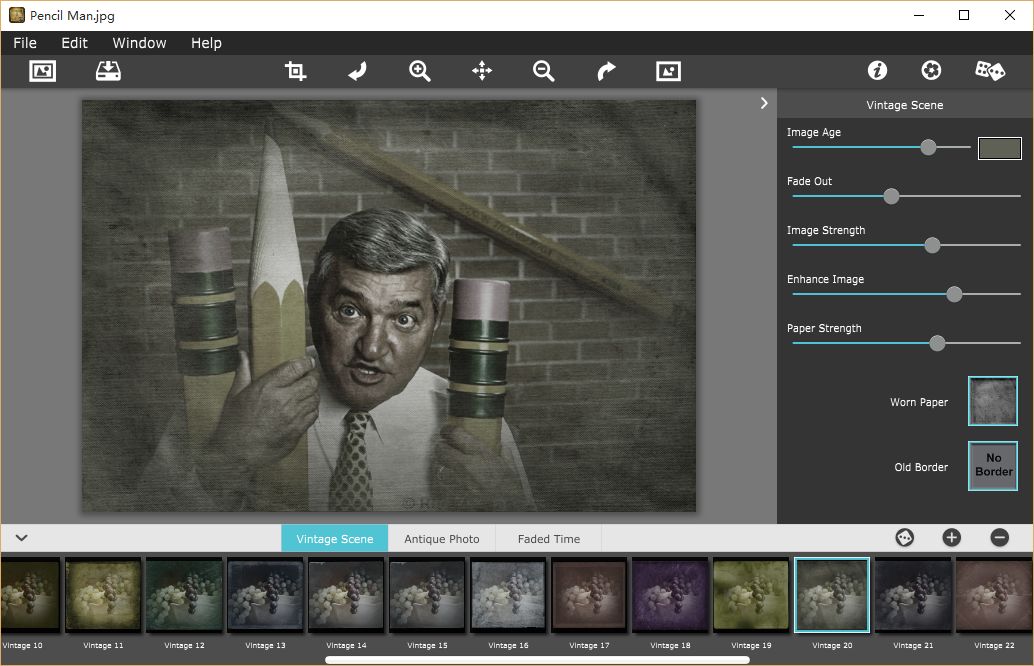The image size is (1034, 666).
Task: Select the pan move tool
Action: (x=482, y=71)
